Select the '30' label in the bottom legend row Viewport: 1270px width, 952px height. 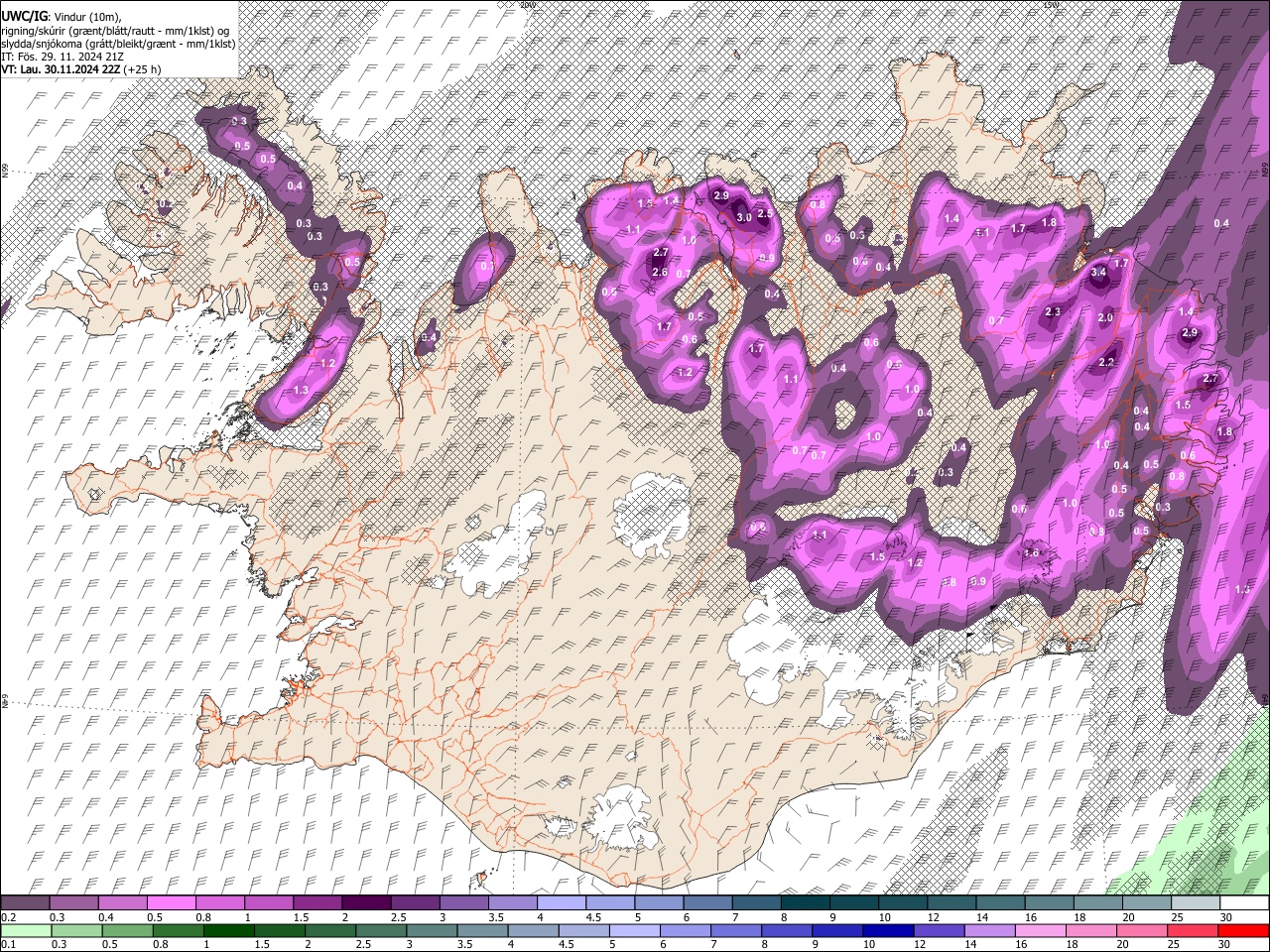pyautogui.click(x=1226, y=944)
